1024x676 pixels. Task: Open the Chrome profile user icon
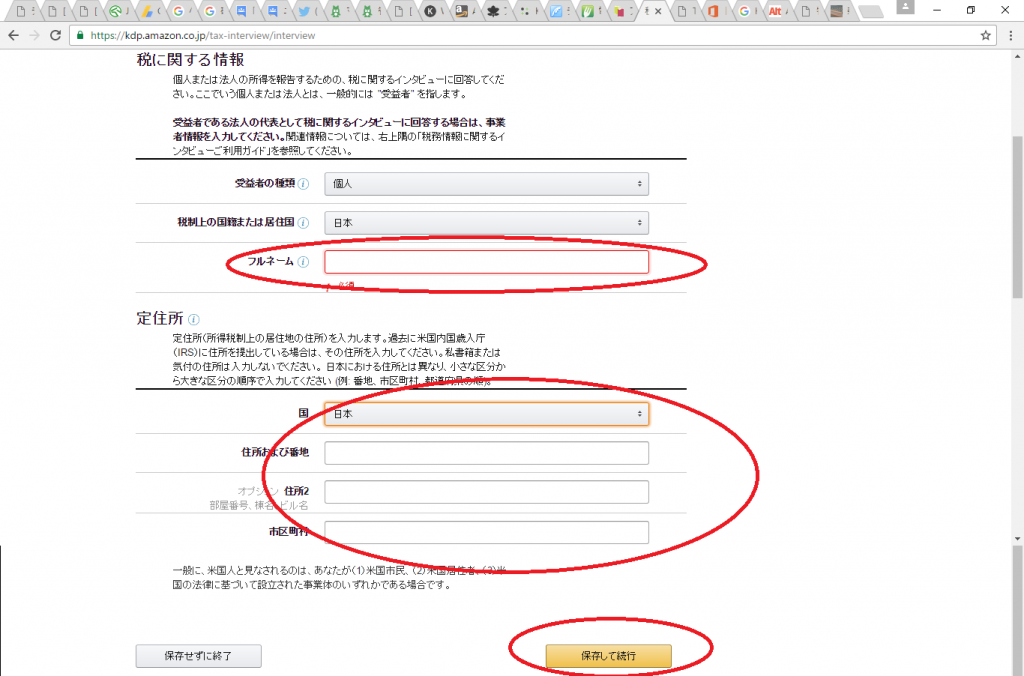[905, 7]
